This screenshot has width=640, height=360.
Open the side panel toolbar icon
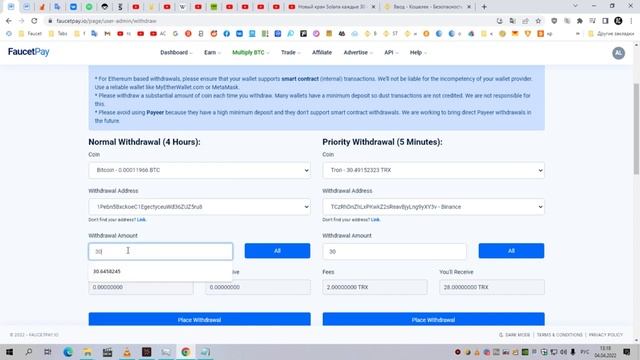[x=605, y=21]
